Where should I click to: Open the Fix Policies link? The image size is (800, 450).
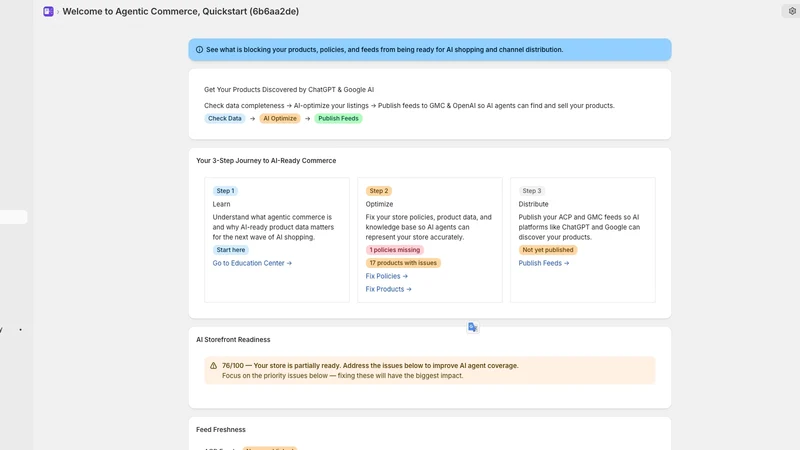click(386, 276)
